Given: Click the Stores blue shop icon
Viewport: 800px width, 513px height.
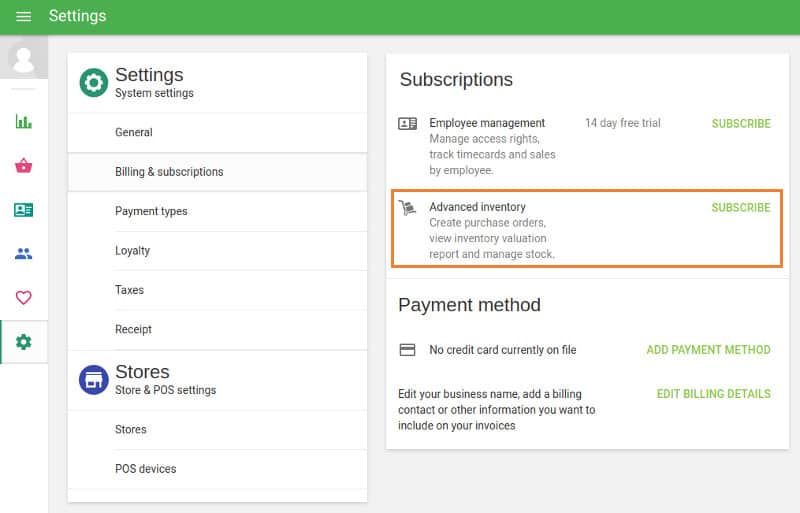Looking at the screenshot, I should pos(94,380).
